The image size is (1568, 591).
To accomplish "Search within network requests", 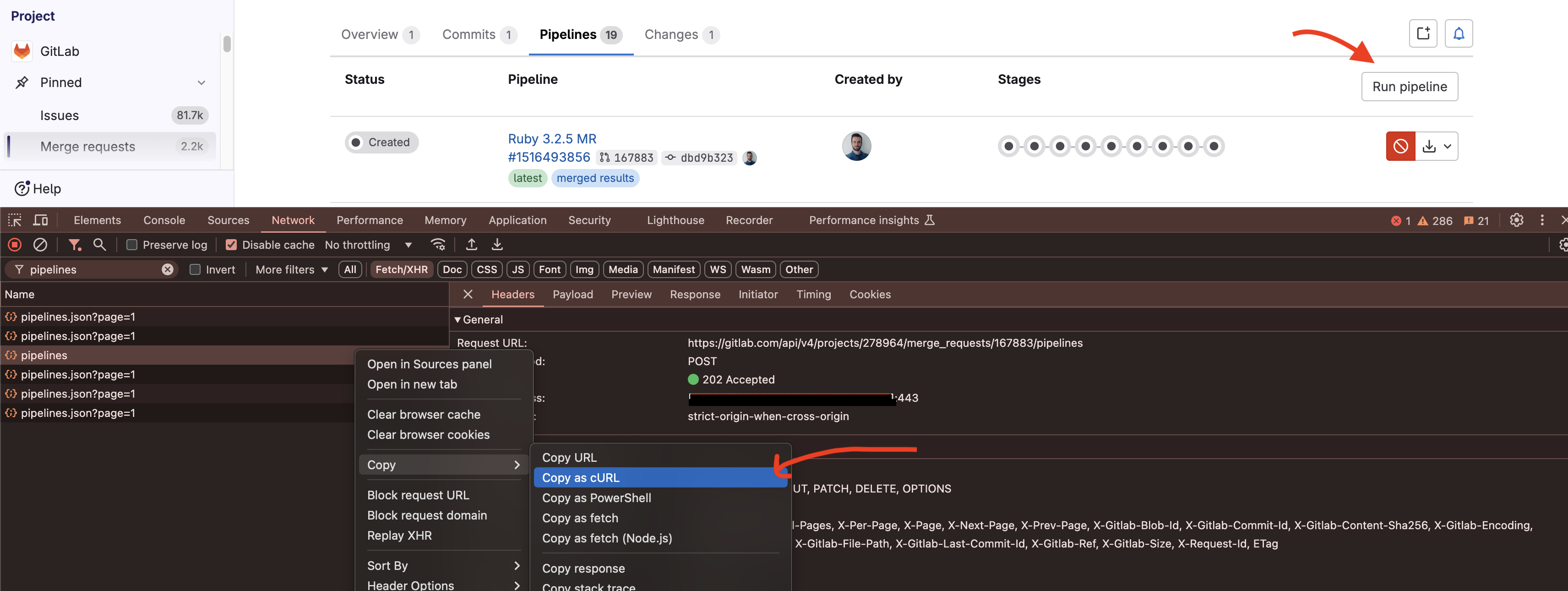I will point(99,244).
